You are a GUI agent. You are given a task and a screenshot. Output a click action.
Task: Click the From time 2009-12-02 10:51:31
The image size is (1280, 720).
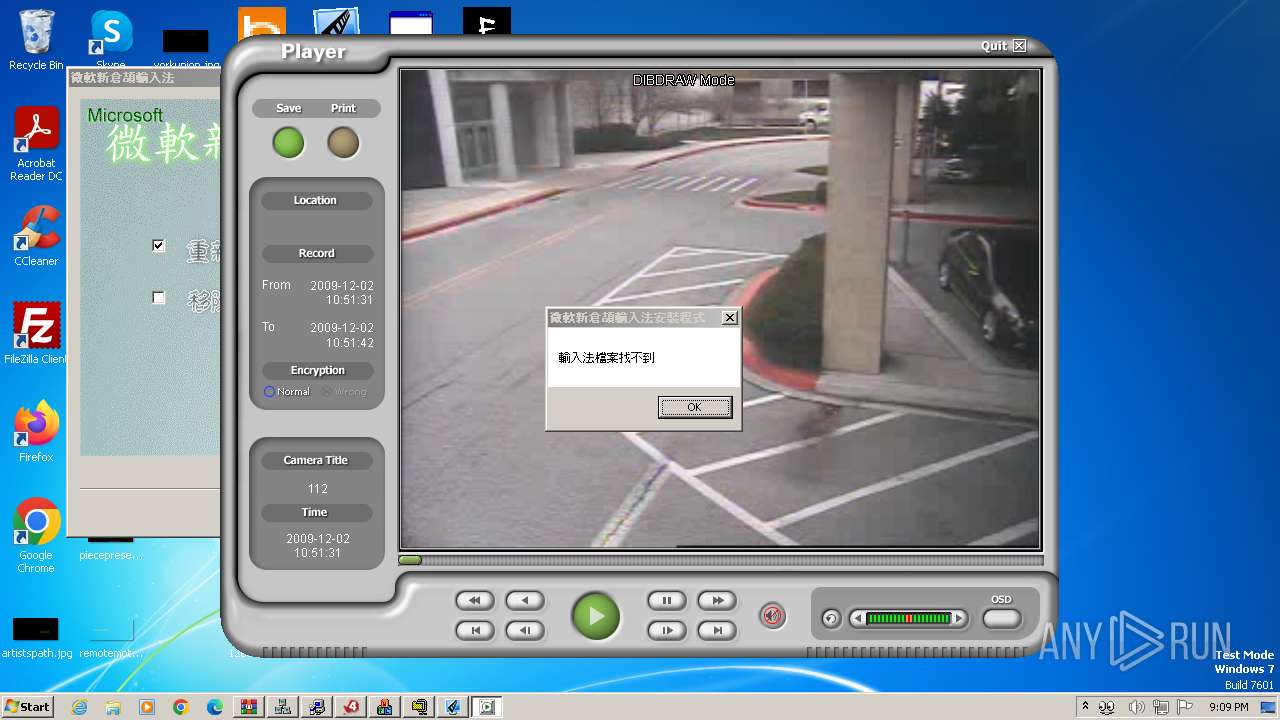[x=342, y=292]
